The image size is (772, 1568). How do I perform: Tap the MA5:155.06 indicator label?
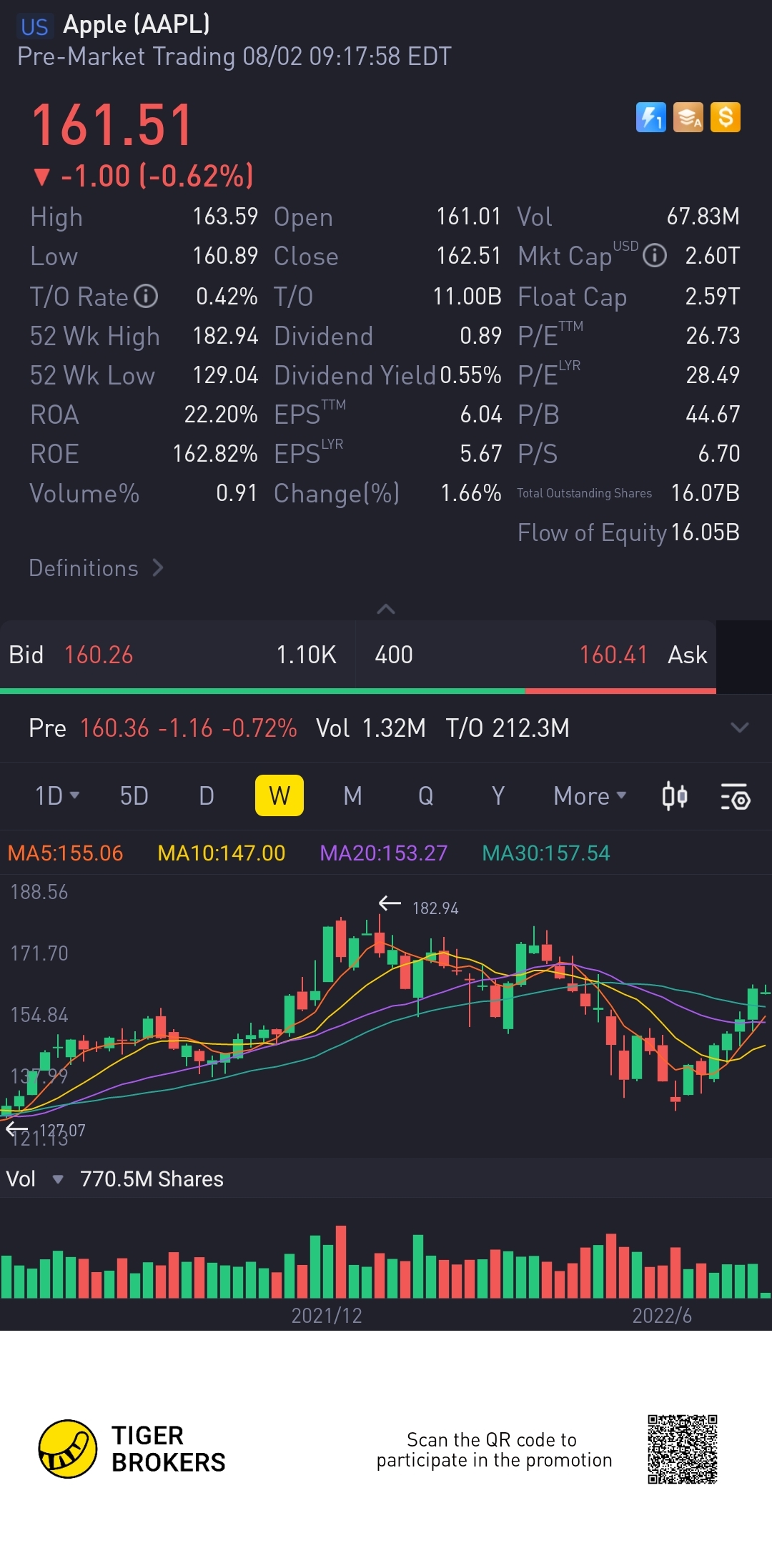point(65,853)
